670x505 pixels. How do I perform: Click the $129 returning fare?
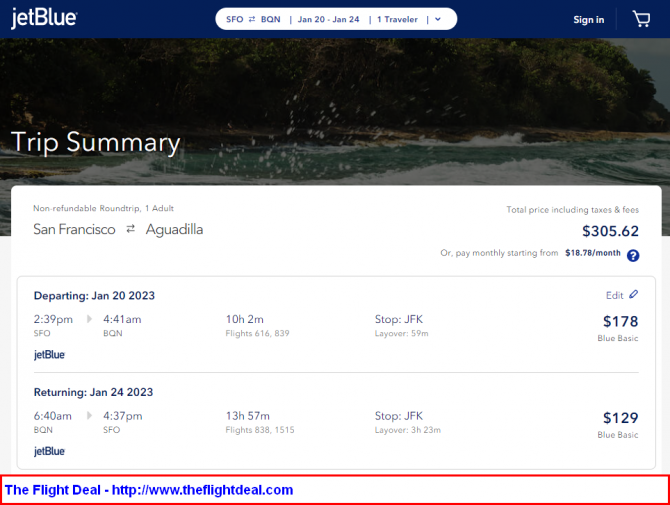tap(620, 418)
